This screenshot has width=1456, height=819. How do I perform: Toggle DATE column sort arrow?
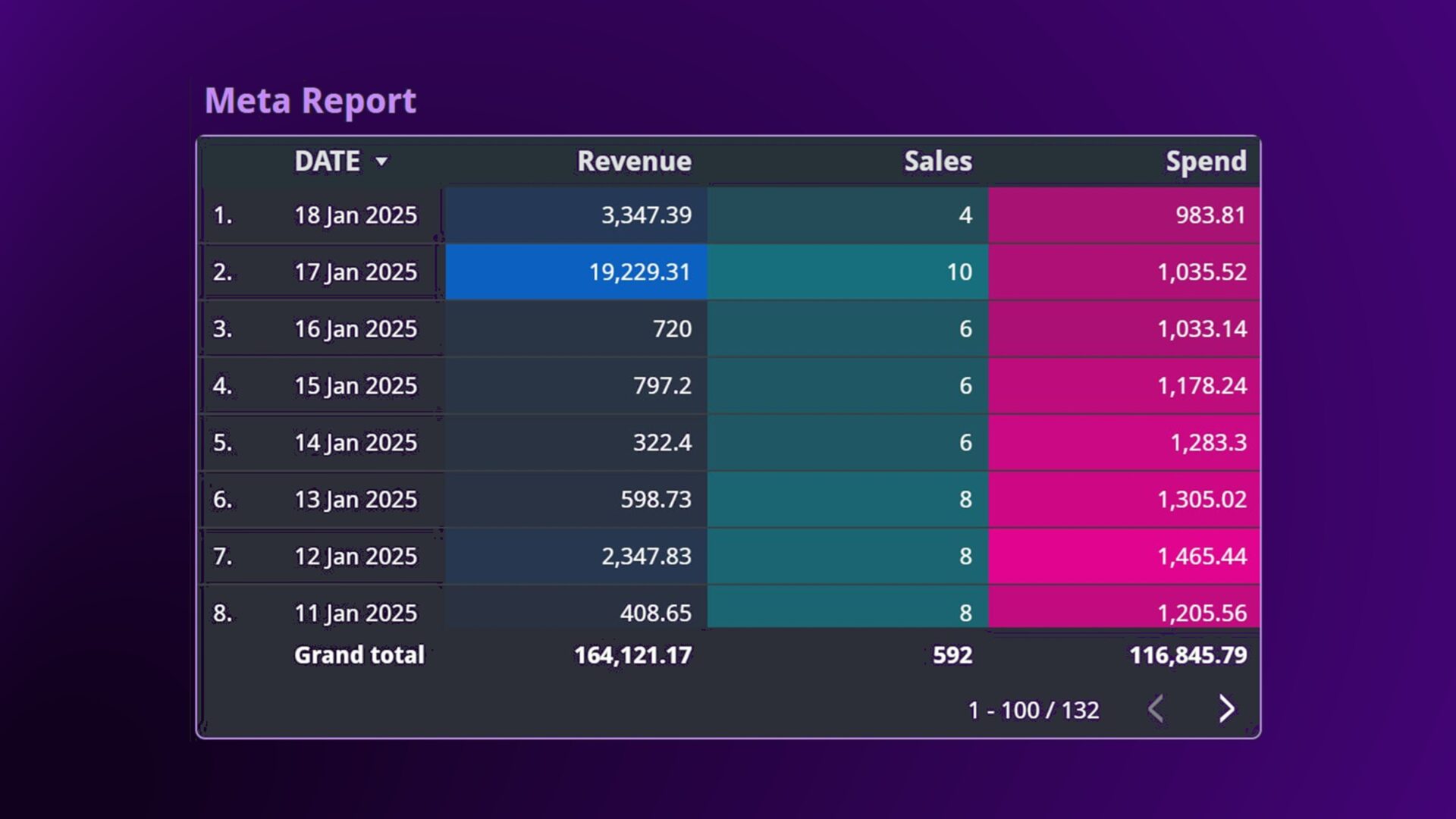381,161
